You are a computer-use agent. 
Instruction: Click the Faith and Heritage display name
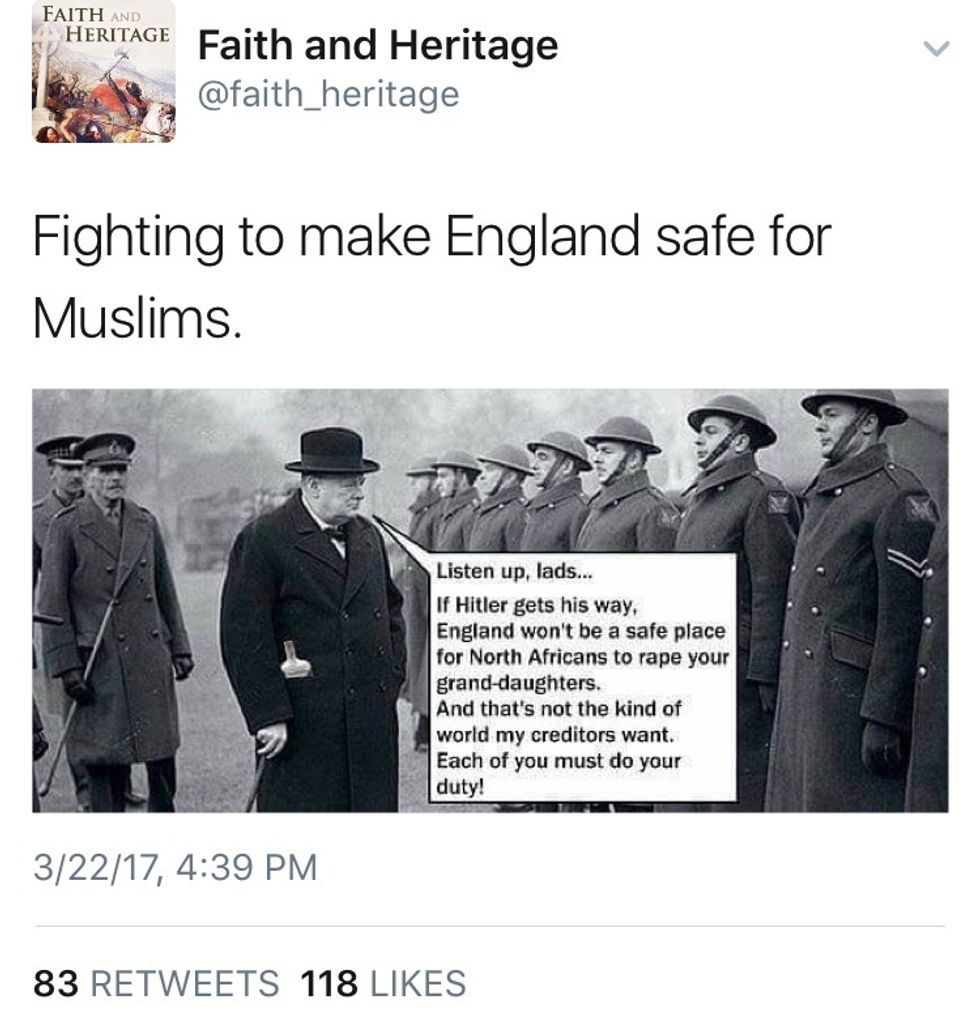pos(378,45)
